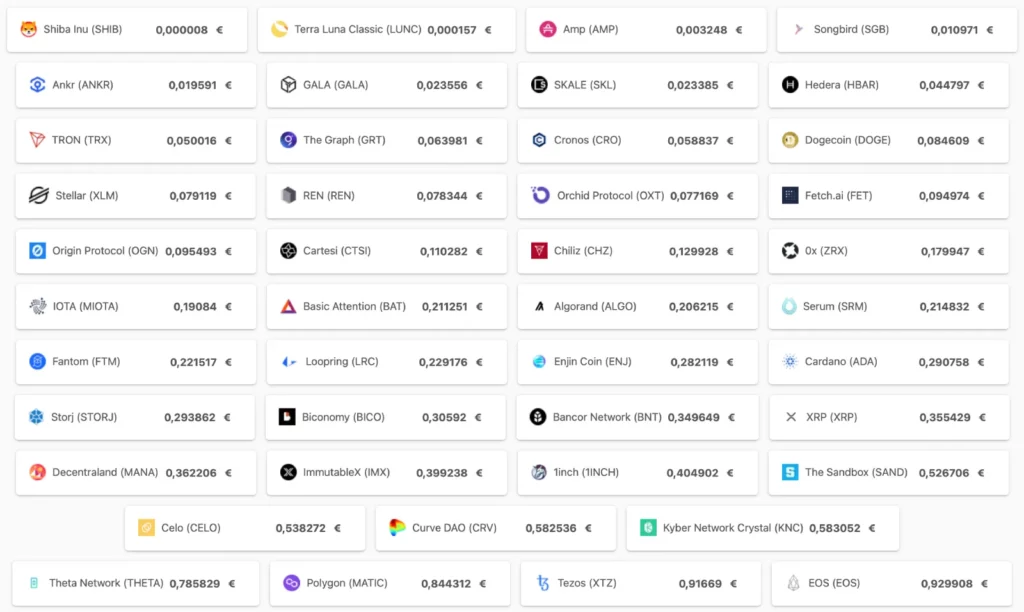Click the SKALE (SKL) icon
Image resolution: width=1024 pixels, height=612 pixels.
[x=539, y=85]
